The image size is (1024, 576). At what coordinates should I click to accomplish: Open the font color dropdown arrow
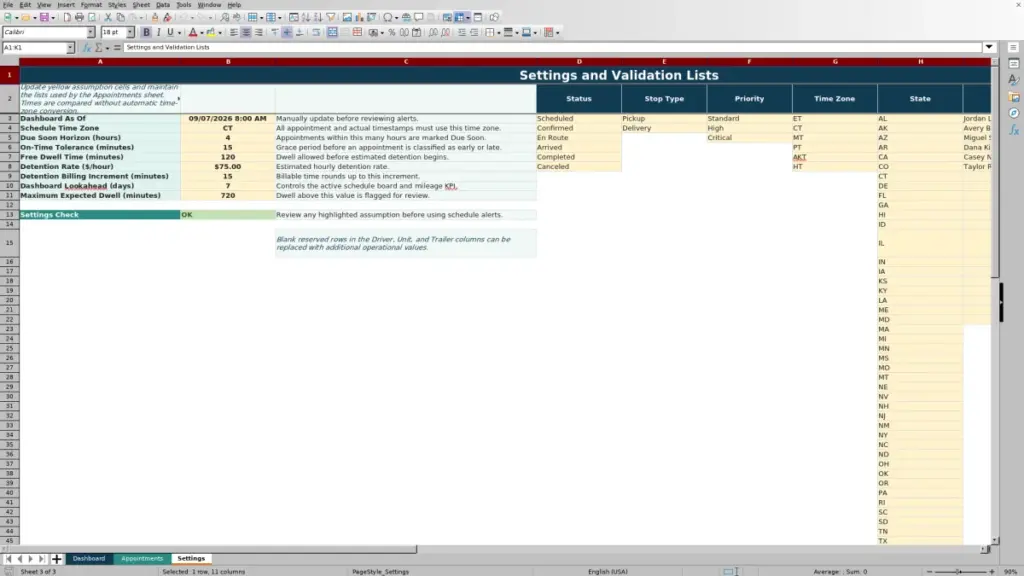point(201,33)
